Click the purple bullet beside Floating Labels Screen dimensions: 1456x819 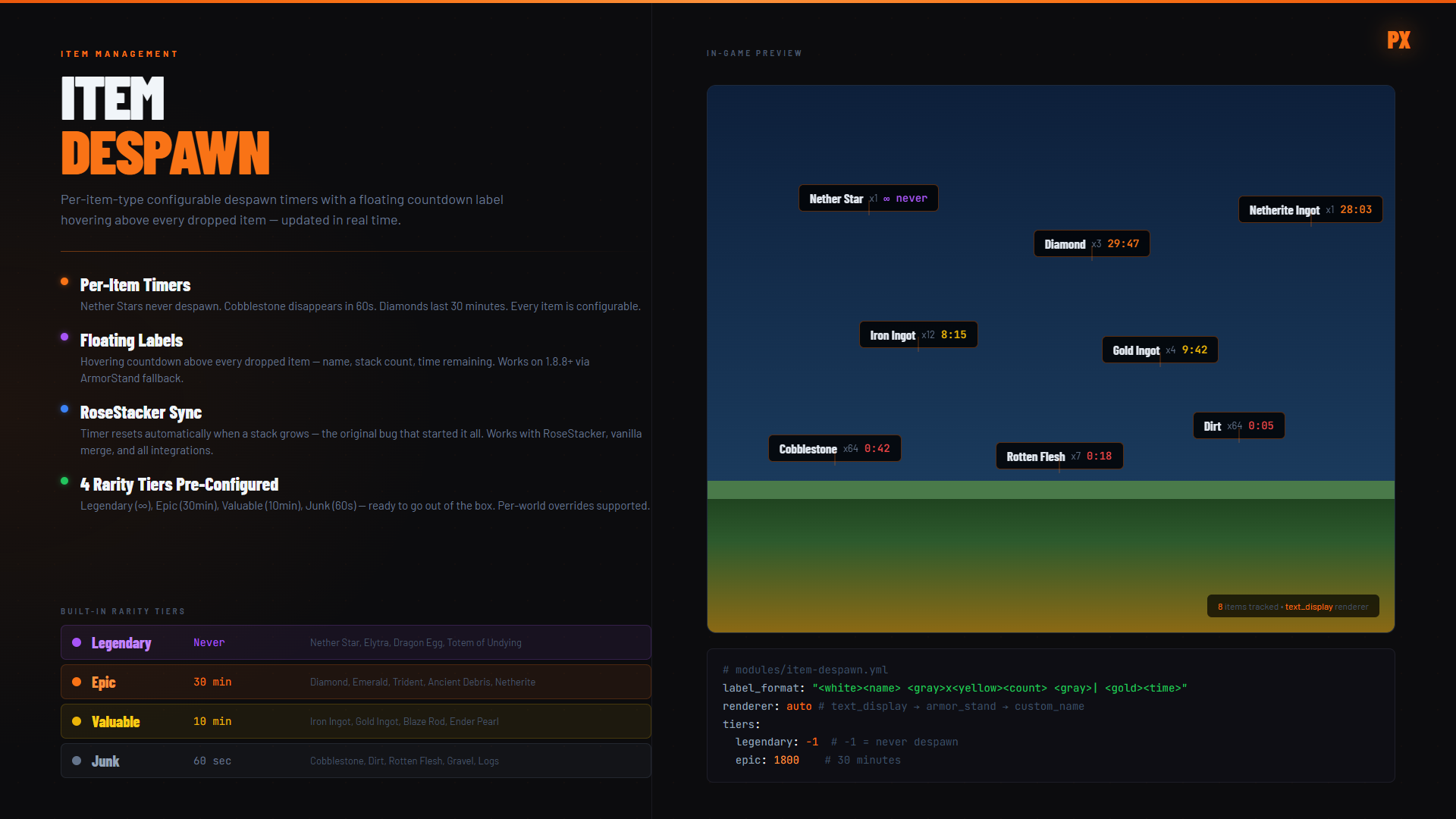click(64, 337)
